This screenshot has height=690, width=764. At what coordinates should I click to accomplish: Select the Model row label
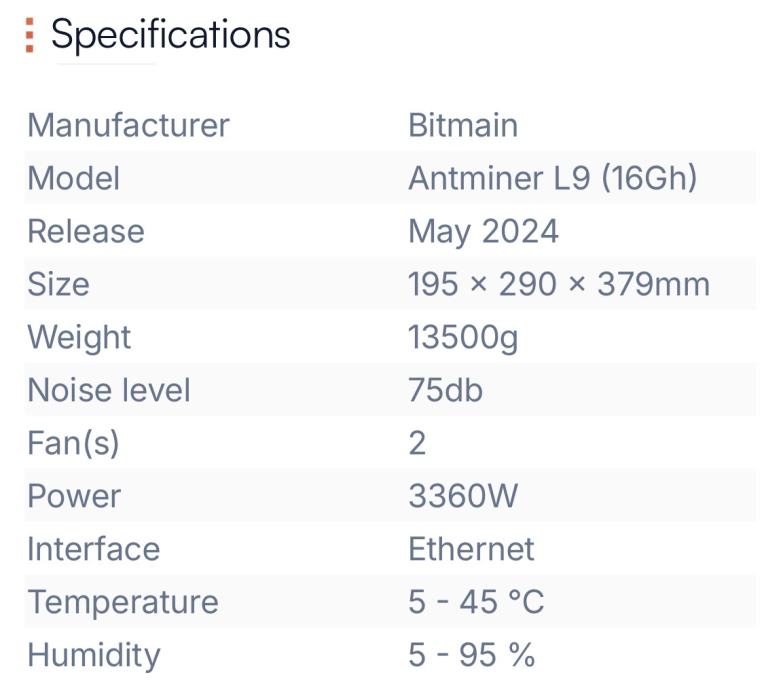(x=73, y=178)
